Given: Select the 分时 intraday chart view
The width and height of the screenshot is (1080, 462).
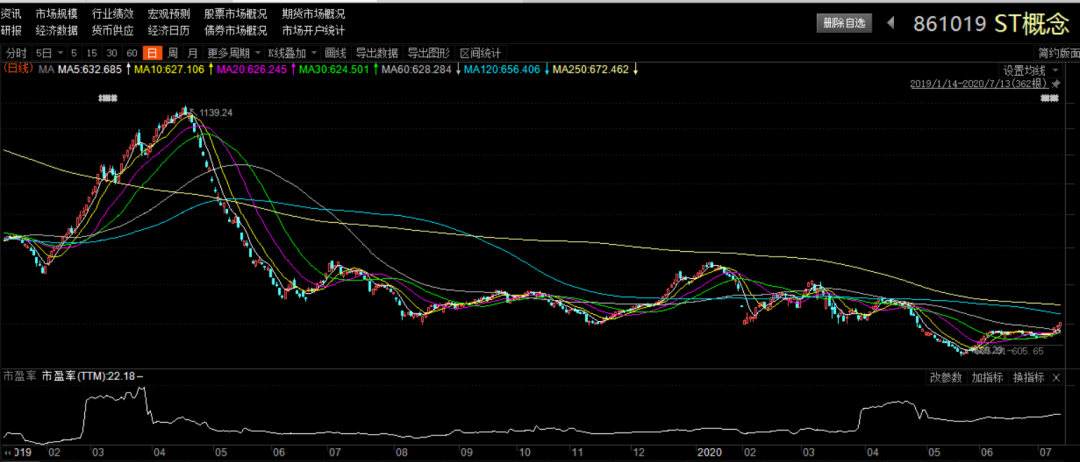Looking at the screenshot, I should 16,53.
